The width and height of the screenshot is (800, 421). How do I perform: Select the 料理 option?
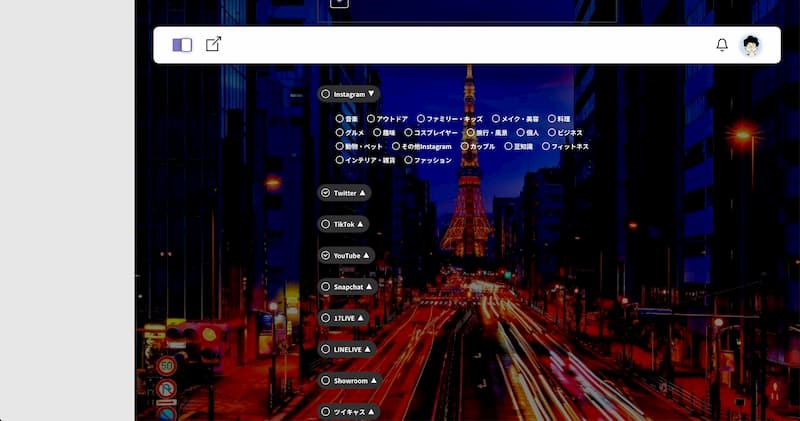tap(559, 119)
